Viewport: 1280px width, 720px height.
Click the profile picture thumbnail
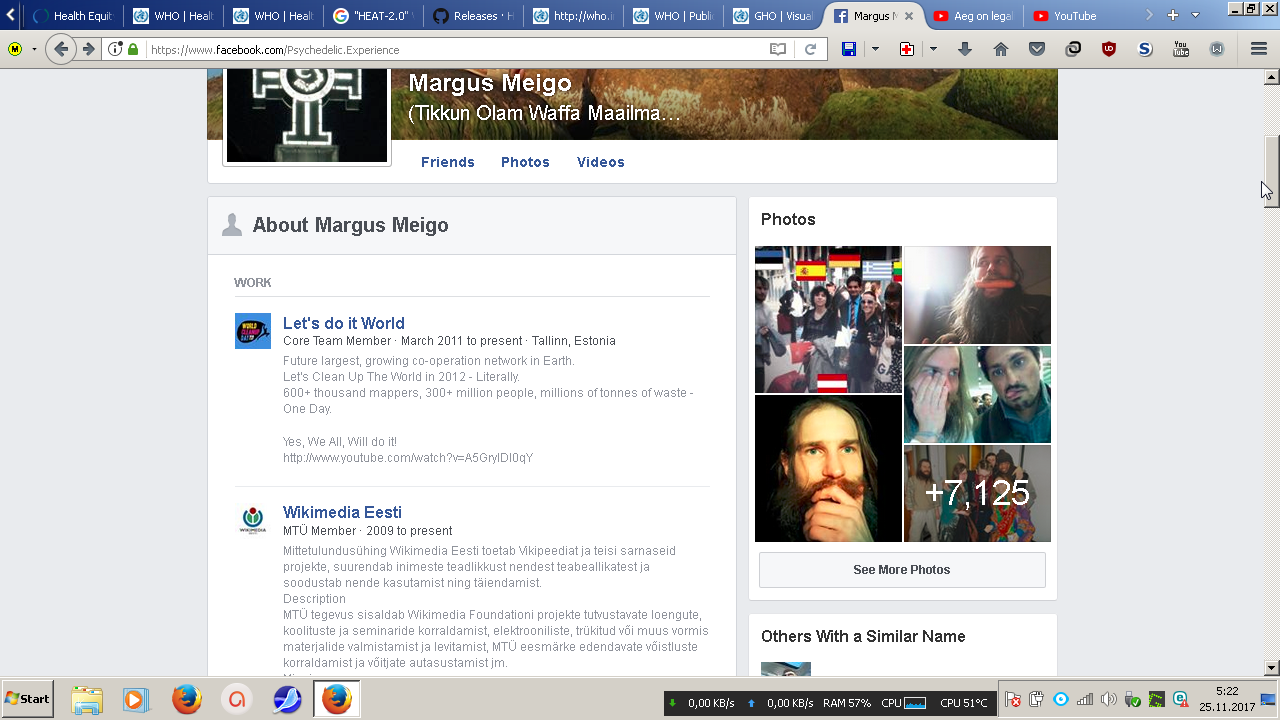[x=307, y=115]
